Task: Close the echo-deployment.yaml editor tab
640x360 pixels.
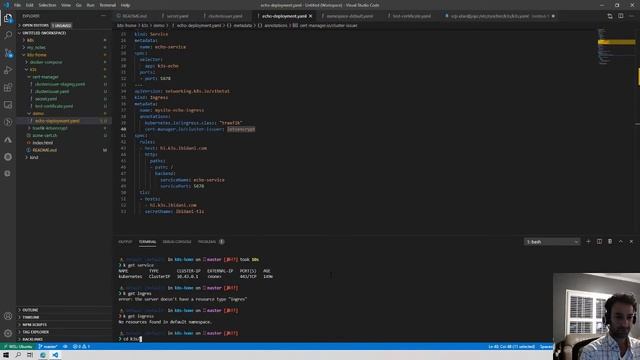Action: [311, 16]
